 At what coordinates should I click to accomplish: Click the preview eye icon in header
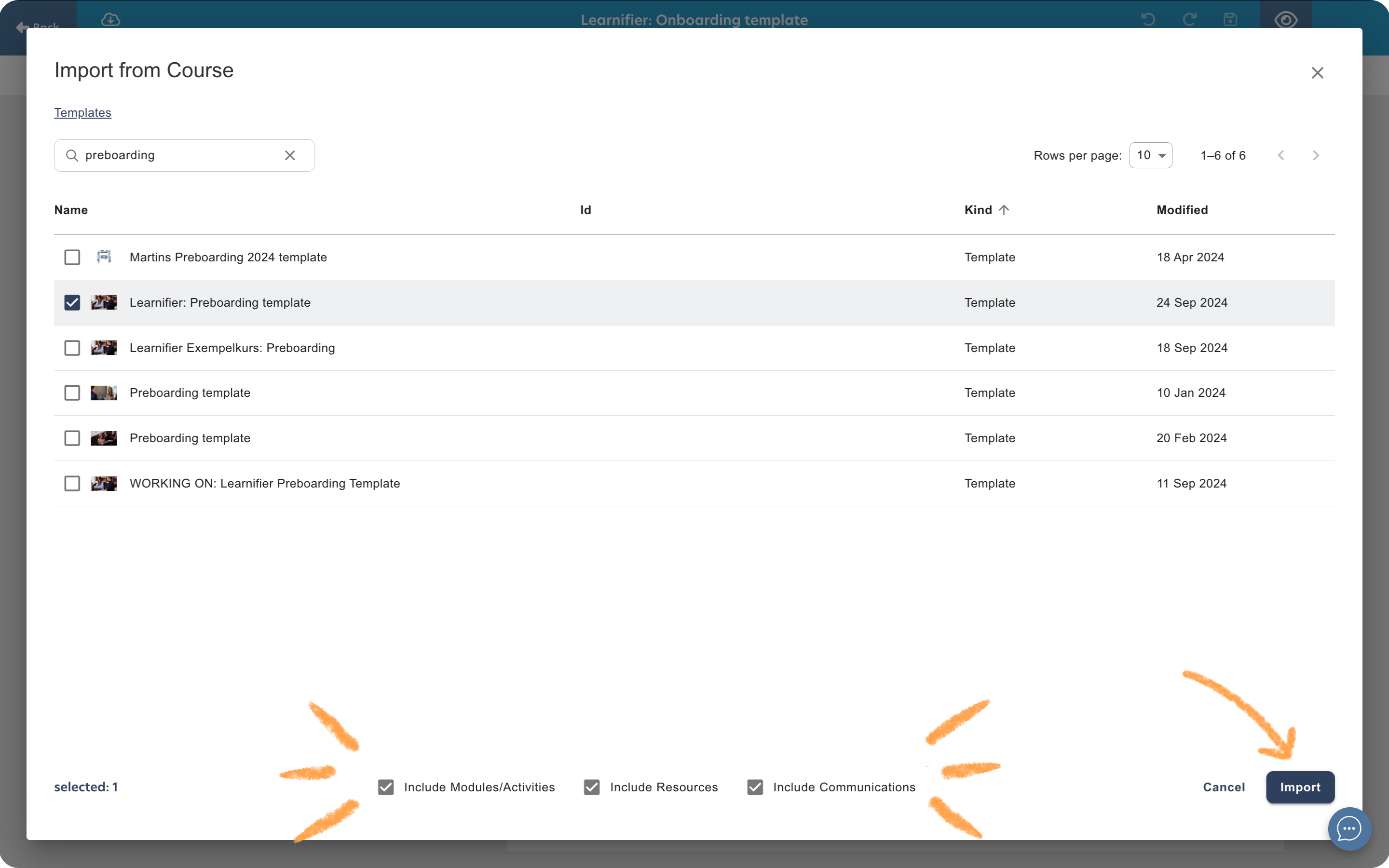tap(1286, 19)
